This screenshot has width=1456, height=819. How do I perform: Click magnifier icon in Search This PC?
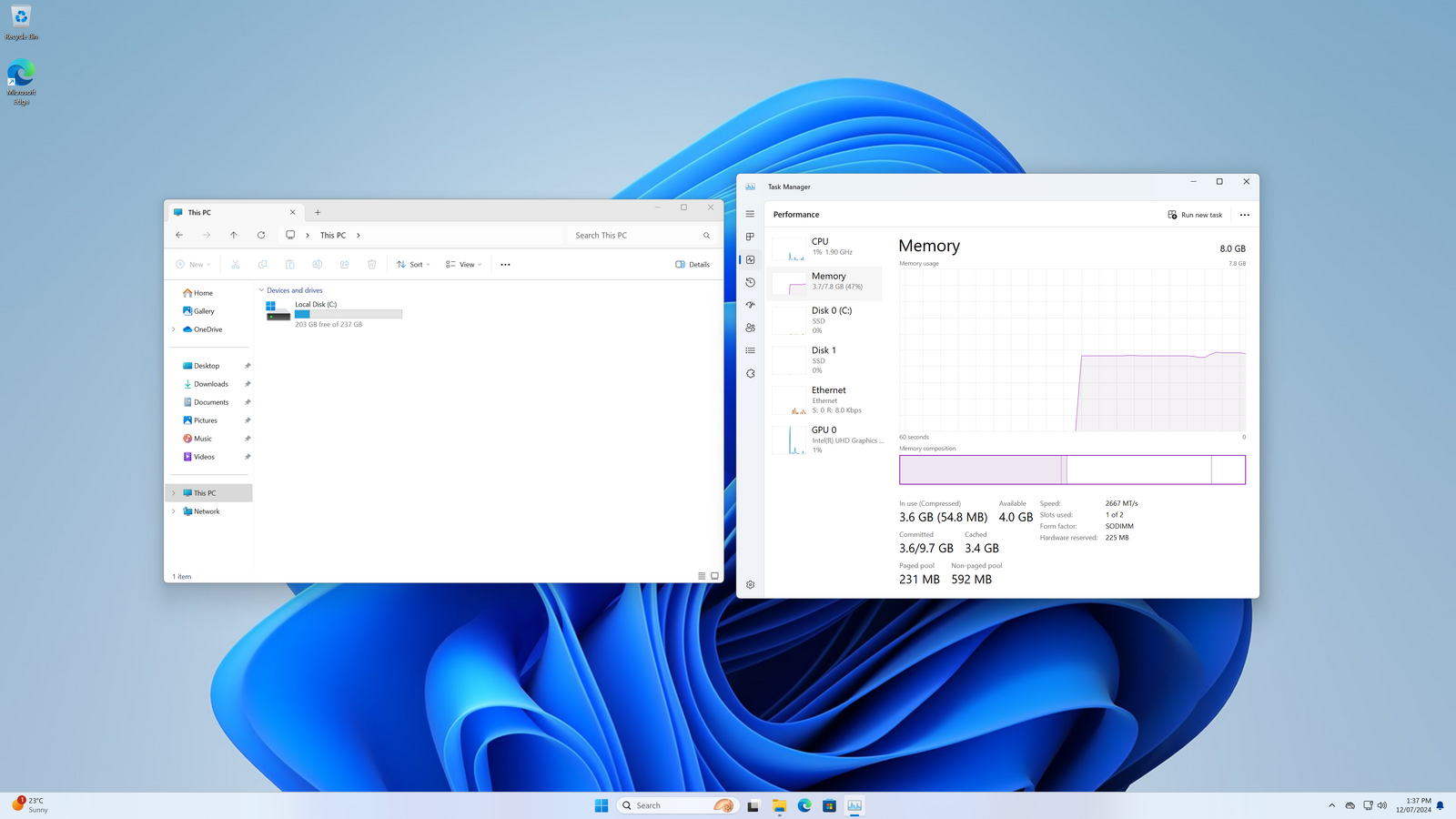(706, 235)
